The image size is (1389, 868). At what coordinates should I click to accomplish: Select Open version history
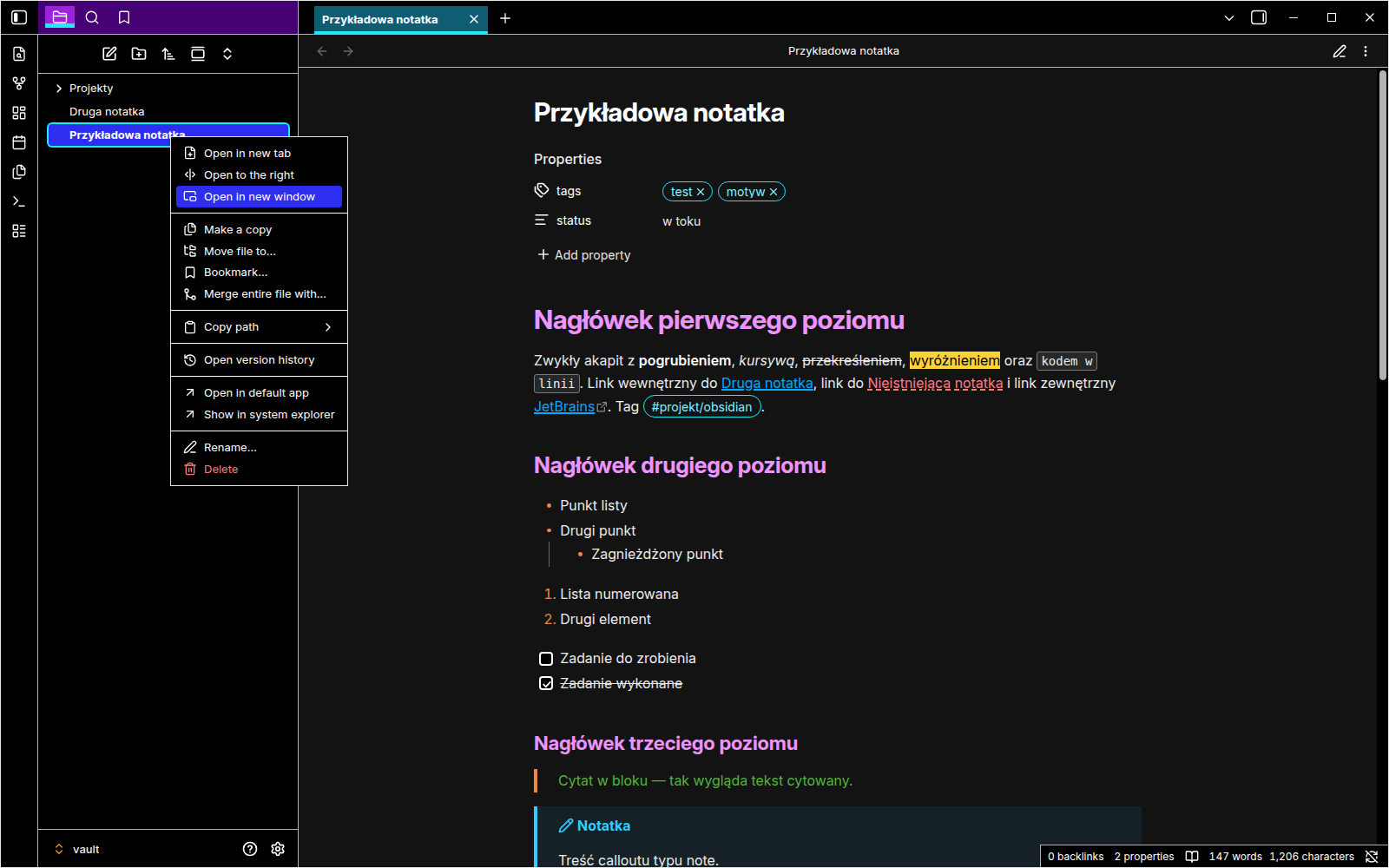tap(259, 360)
